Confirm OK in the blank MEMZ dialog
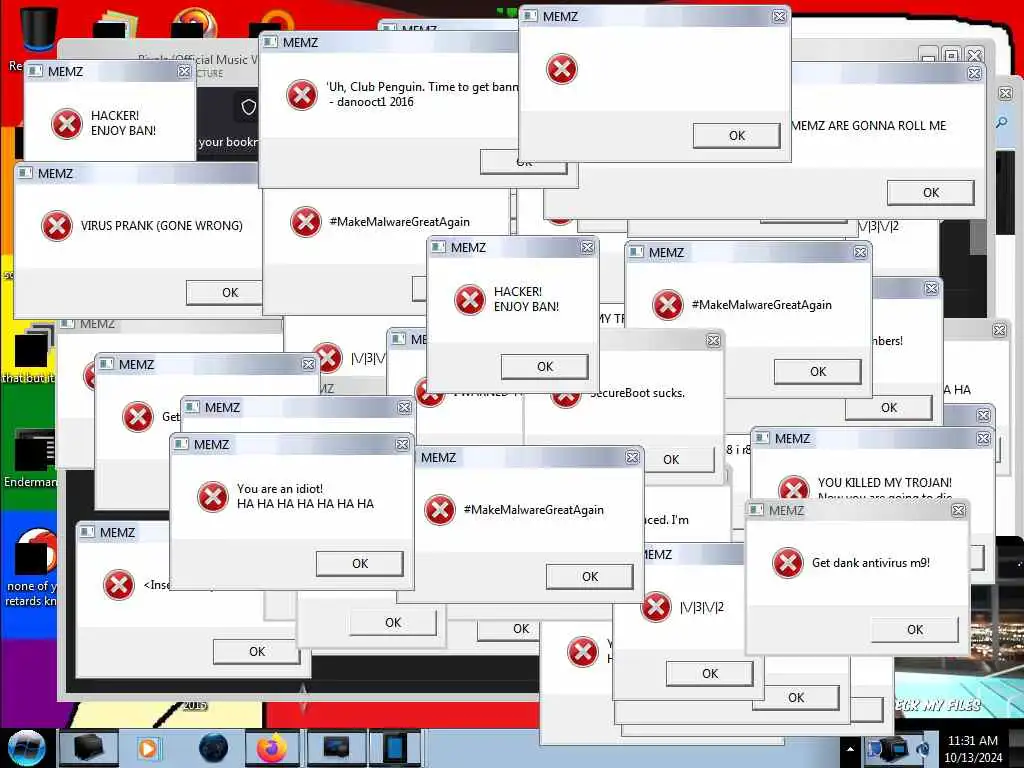The width and height of the screenshot is (1024, 768). coord(737,135)
